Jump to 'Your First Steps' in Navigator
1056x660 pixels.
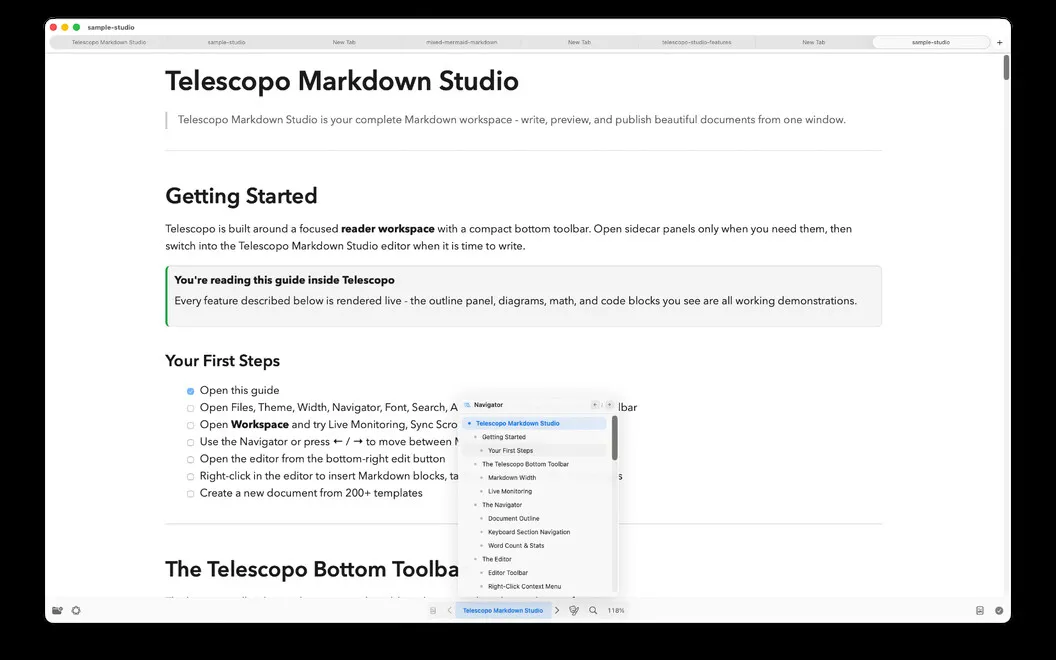(535, 451)
